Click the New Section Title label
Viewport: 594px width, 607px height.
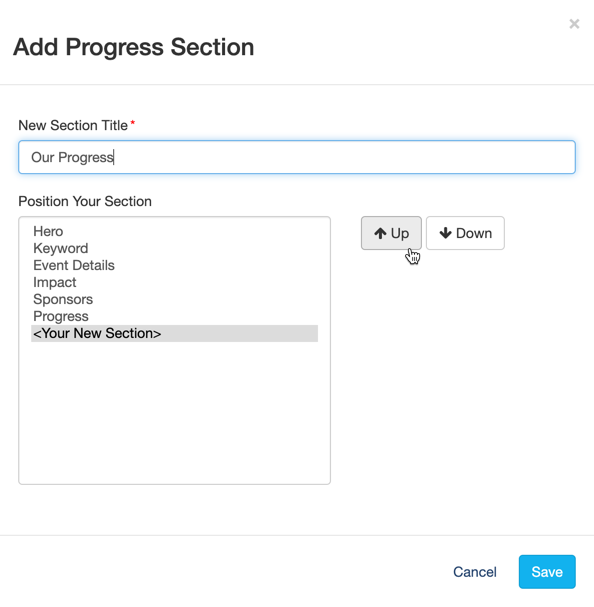pos(73,125)
